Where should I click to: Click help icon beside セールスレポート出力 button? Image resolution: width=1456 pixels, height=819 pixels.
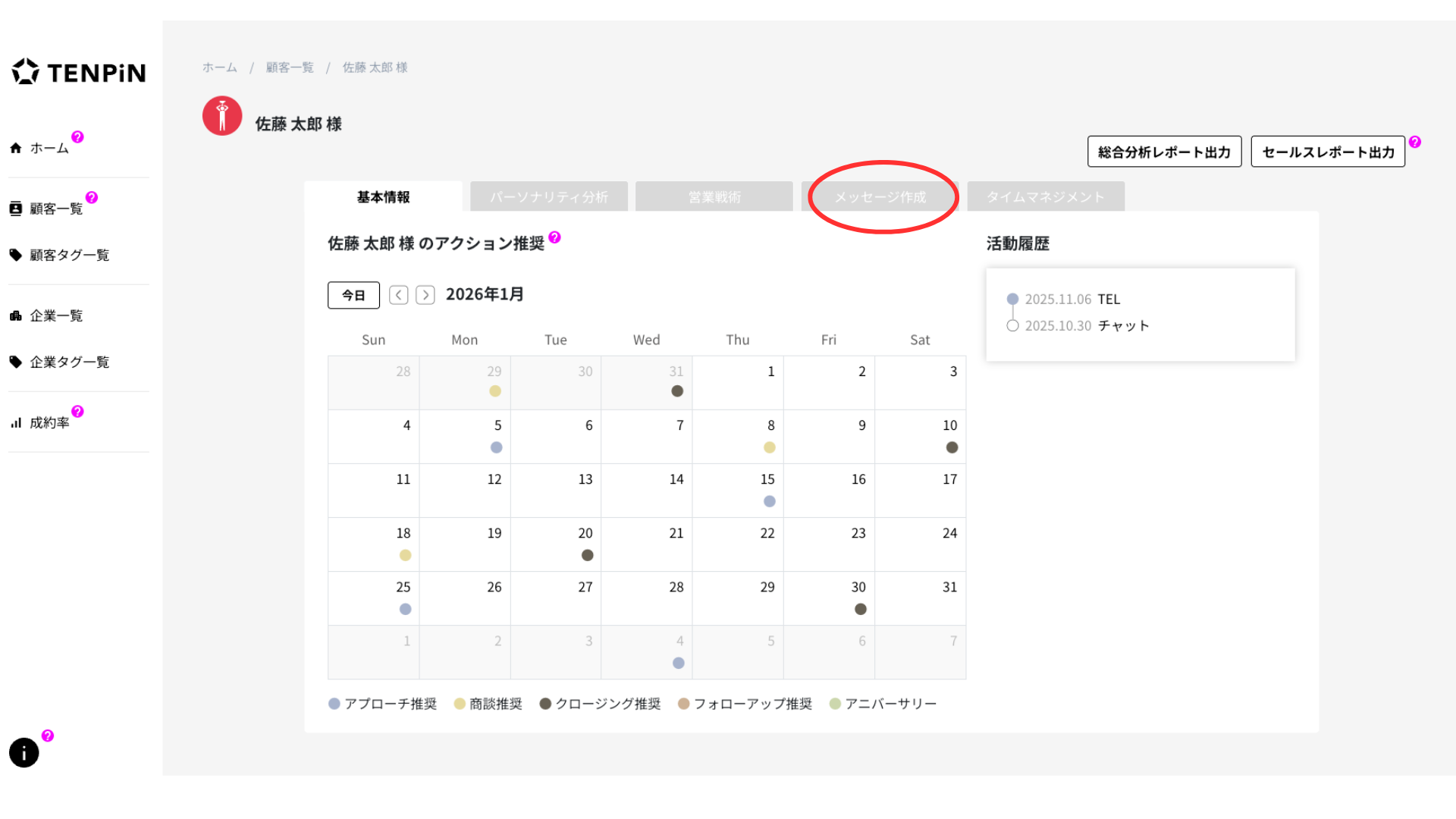click(1415, 143)
